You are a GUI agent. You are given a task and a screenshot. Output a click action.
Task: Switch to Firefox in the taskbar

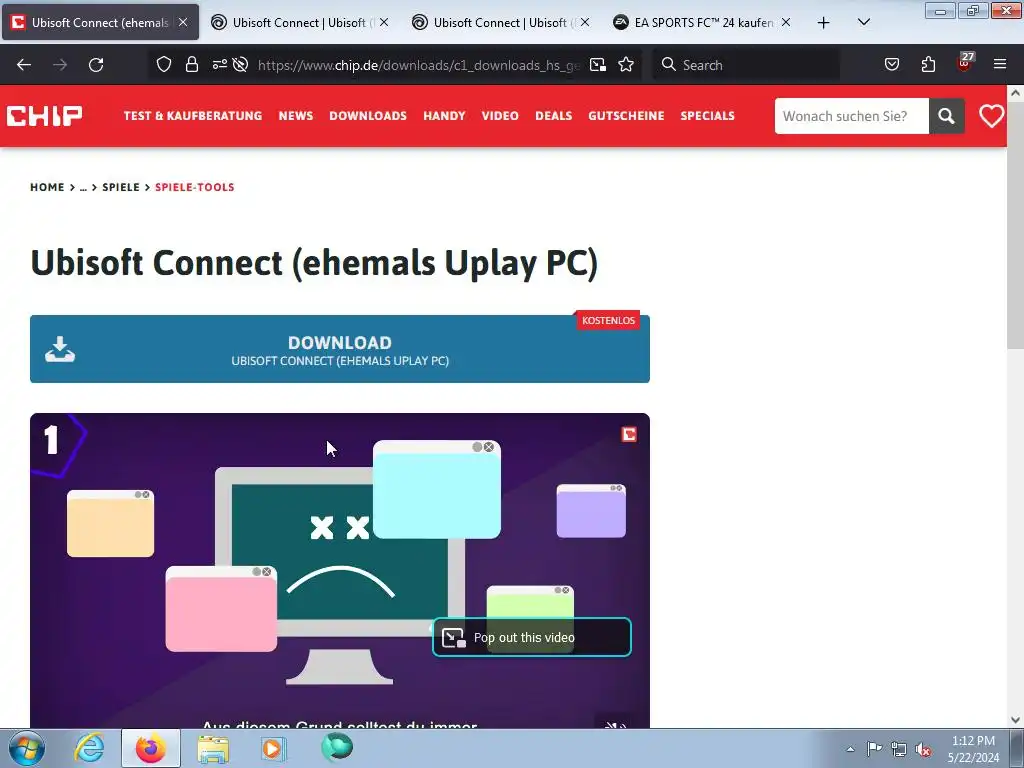tap(151, 748)
